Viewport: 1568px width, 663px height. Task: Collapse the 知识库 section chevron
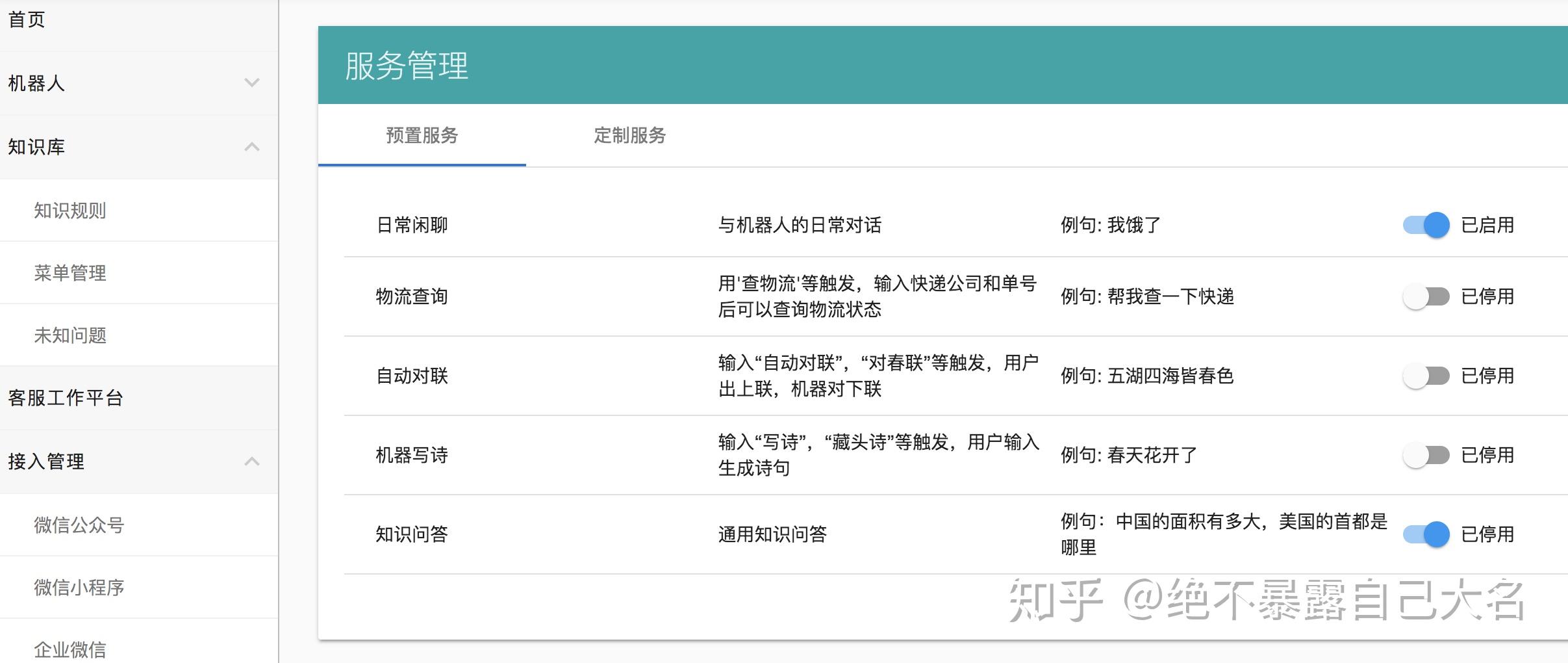click(x=251, y=147)
